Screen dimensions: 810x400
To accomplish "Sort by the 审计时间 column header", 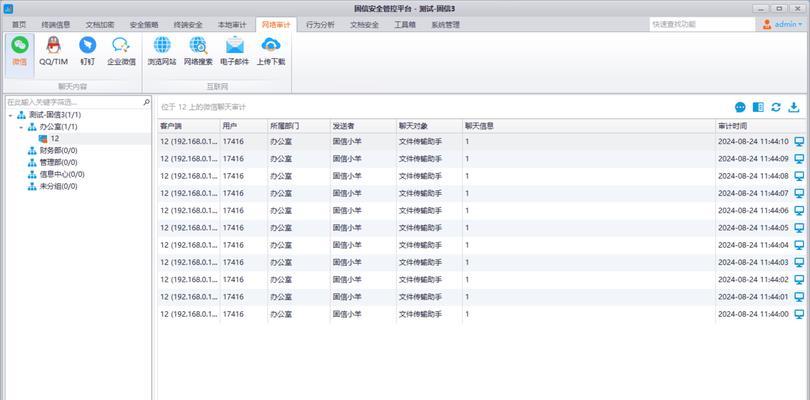I will (x=760, y=126).
